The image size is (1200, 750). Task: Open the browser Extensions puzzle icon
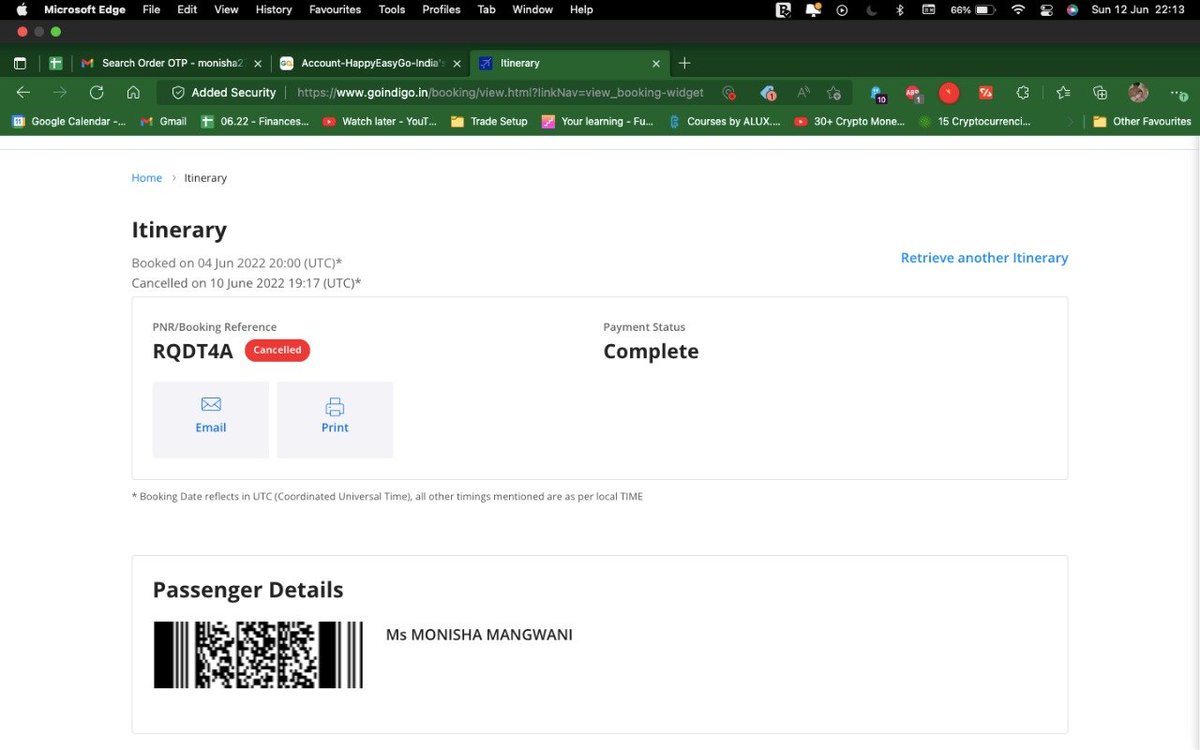click(1022, 92)
